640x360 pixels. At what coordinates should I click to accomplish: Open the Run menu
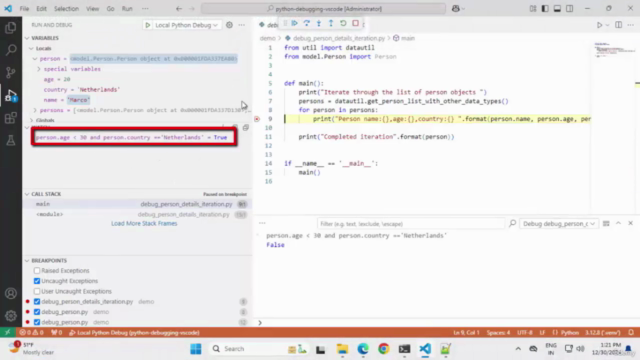pos(127,9)
